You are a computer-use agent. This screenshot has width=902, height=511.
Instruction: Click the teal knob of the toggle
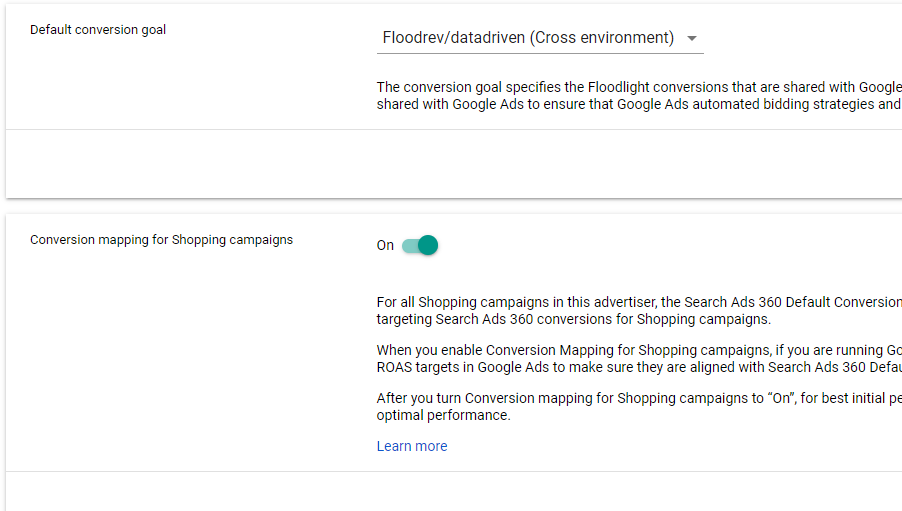[x=428, y=245]
